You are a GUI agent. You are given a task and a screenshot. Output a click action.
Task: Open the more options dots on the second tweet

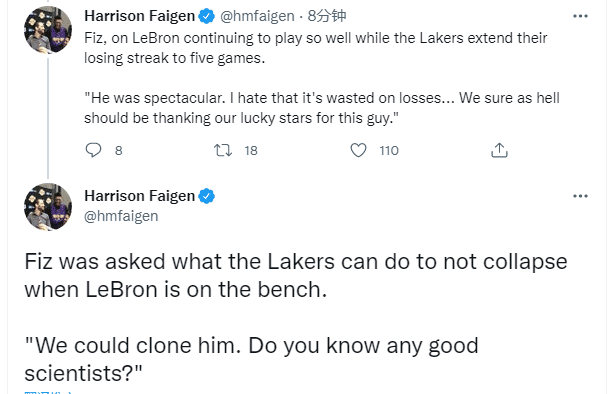(x=580, y=196)
